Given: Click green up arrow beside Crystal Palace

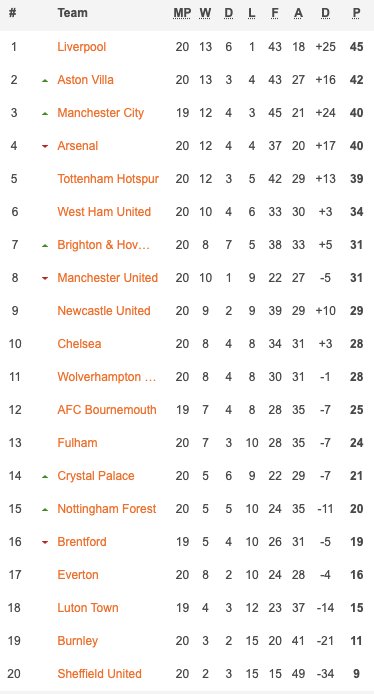Looking at the screenshot, I should pyautogui.click(x=45, y=477).
